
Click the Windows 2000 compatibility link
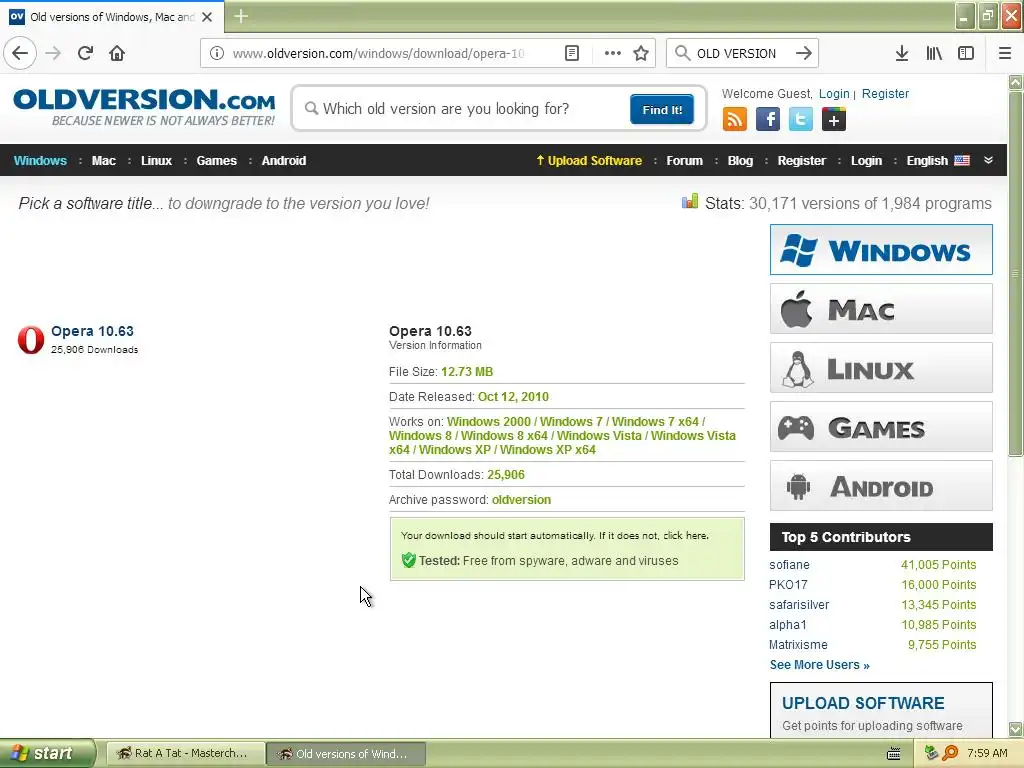pos(488,422)
